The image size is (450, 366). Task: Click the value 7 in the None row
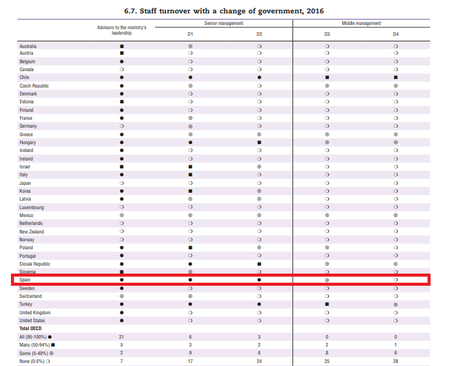click(122, 361)
